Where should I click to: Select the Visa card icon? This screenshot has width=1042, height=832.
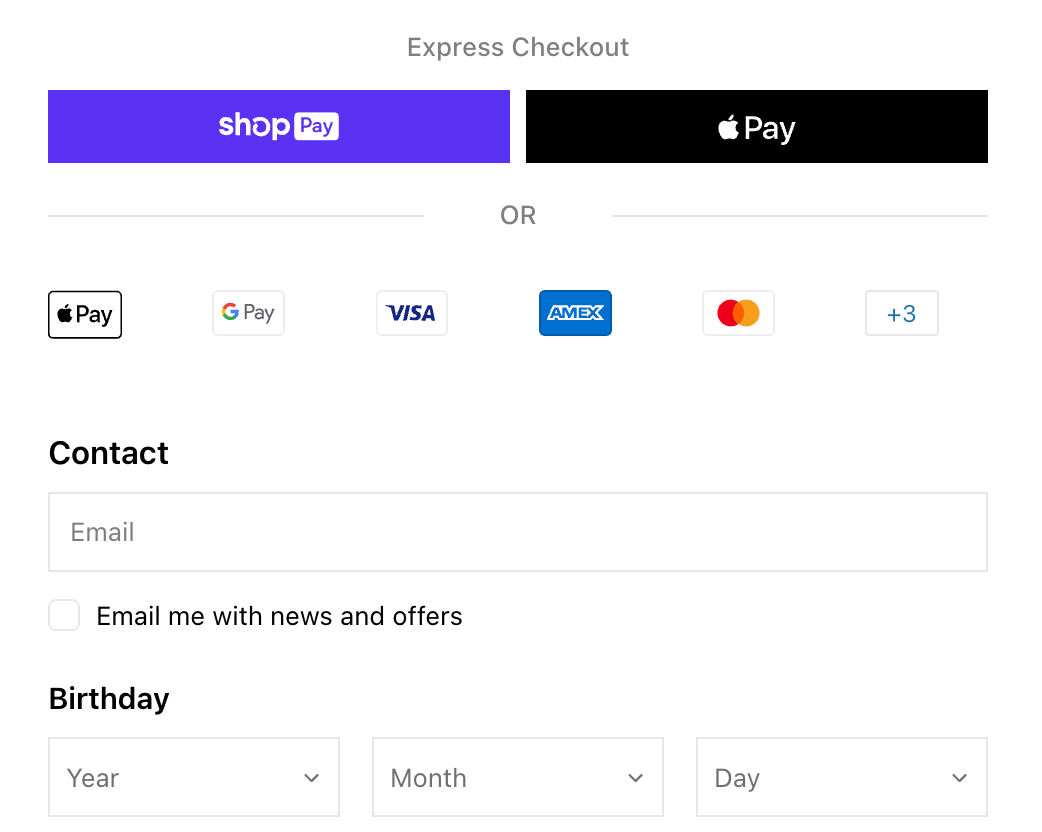pyautogui.click(x=411, y=312)
